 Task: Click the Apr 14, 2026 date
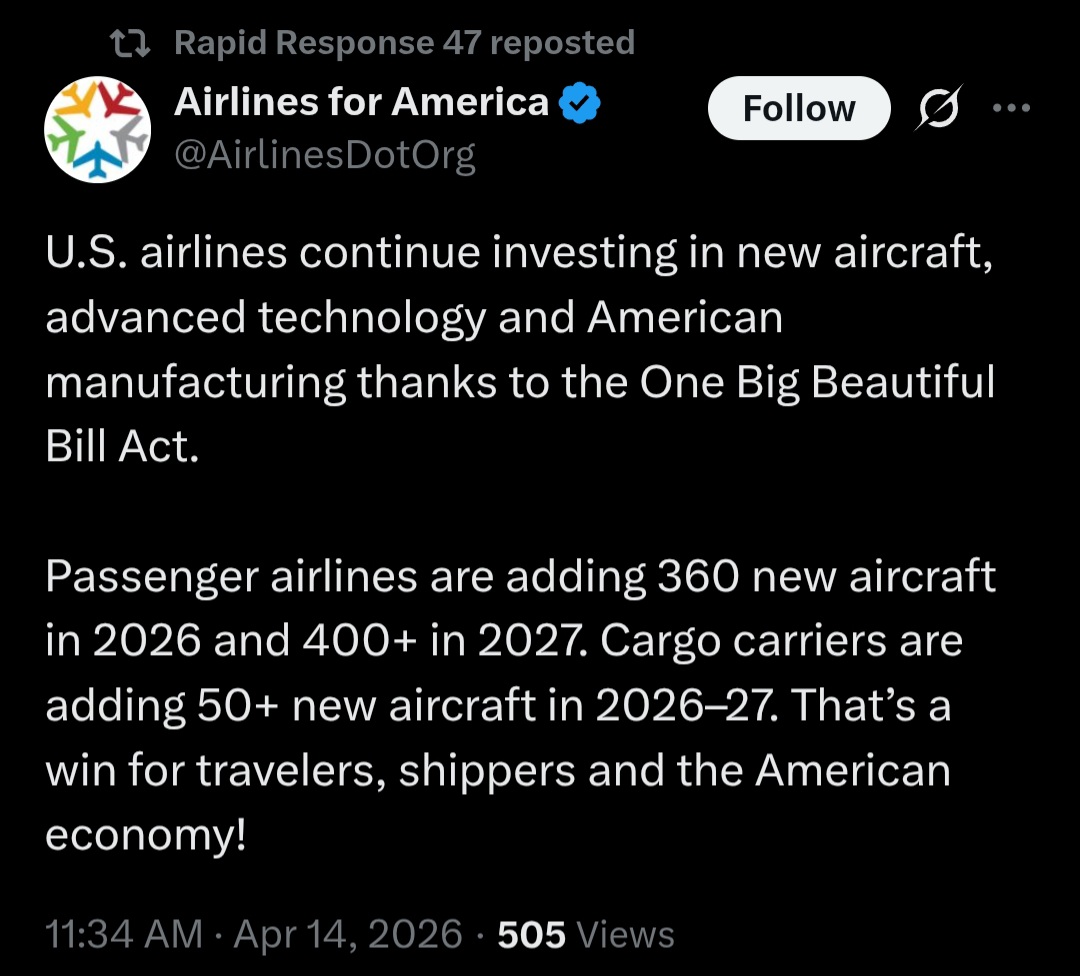(x=348, y=934)
